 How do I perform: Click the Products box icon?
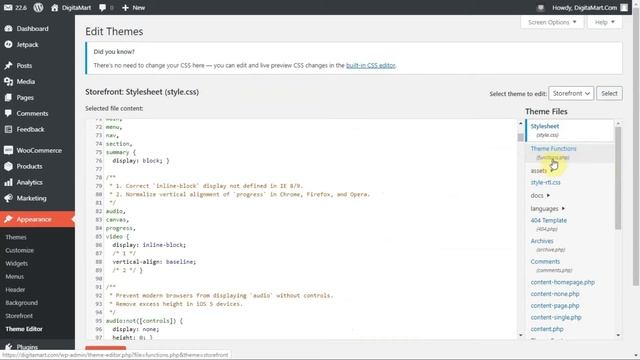[9, 166]
